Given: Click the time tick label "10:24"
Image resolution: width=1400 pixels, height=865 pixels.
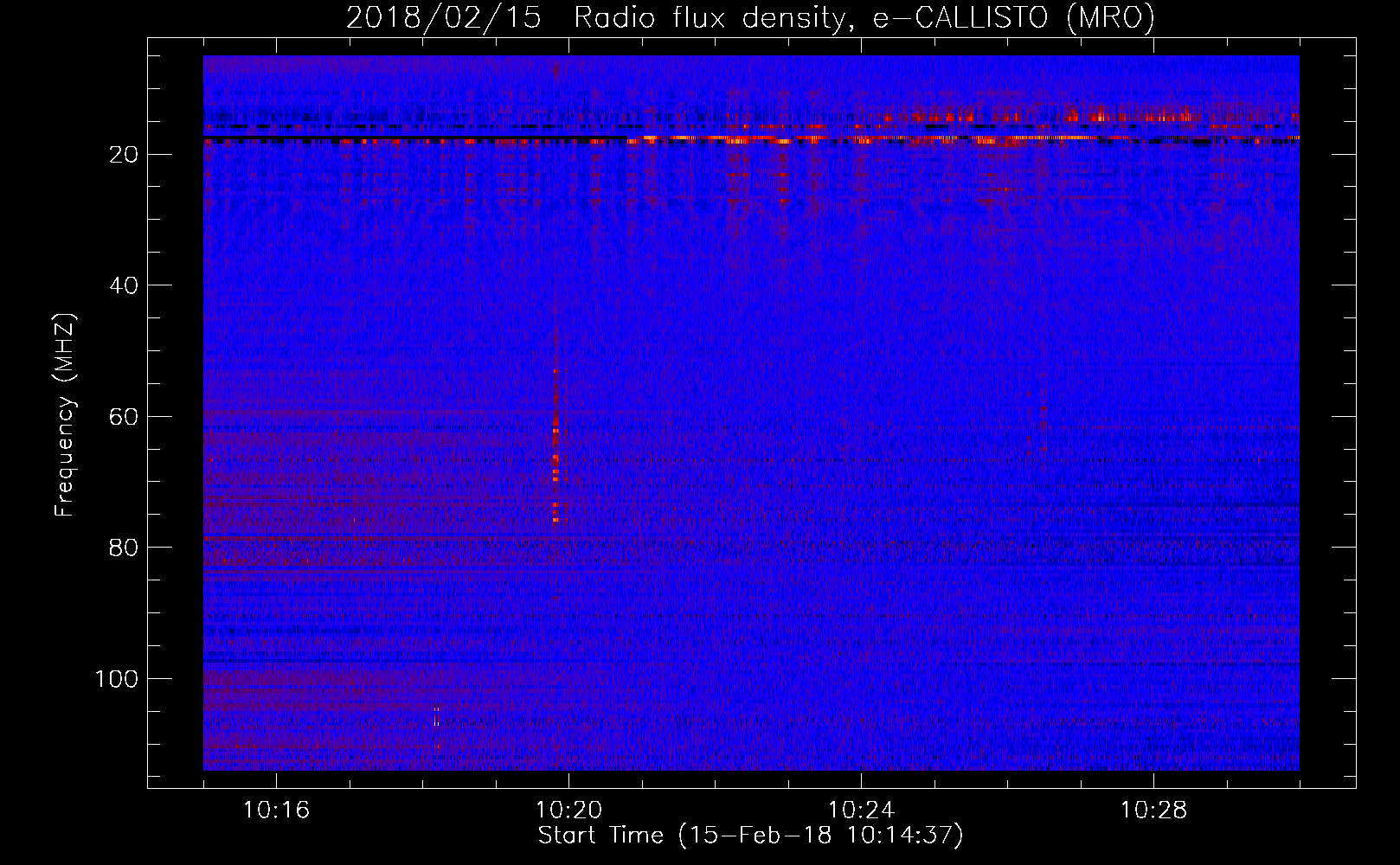Looking at the screenshot, I should pyautogui.click(x=861, y=811).
